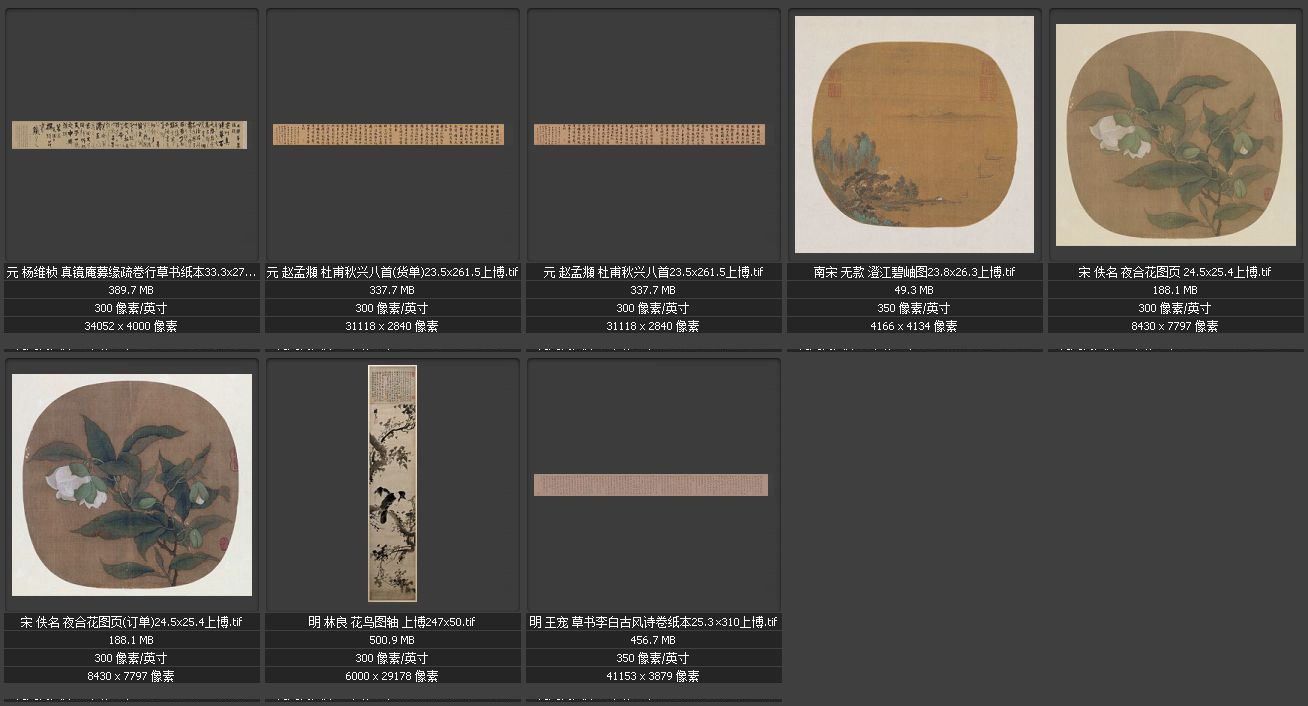
Task: Click the 500.9 MB file size label
Action: [x=392, y=640]
